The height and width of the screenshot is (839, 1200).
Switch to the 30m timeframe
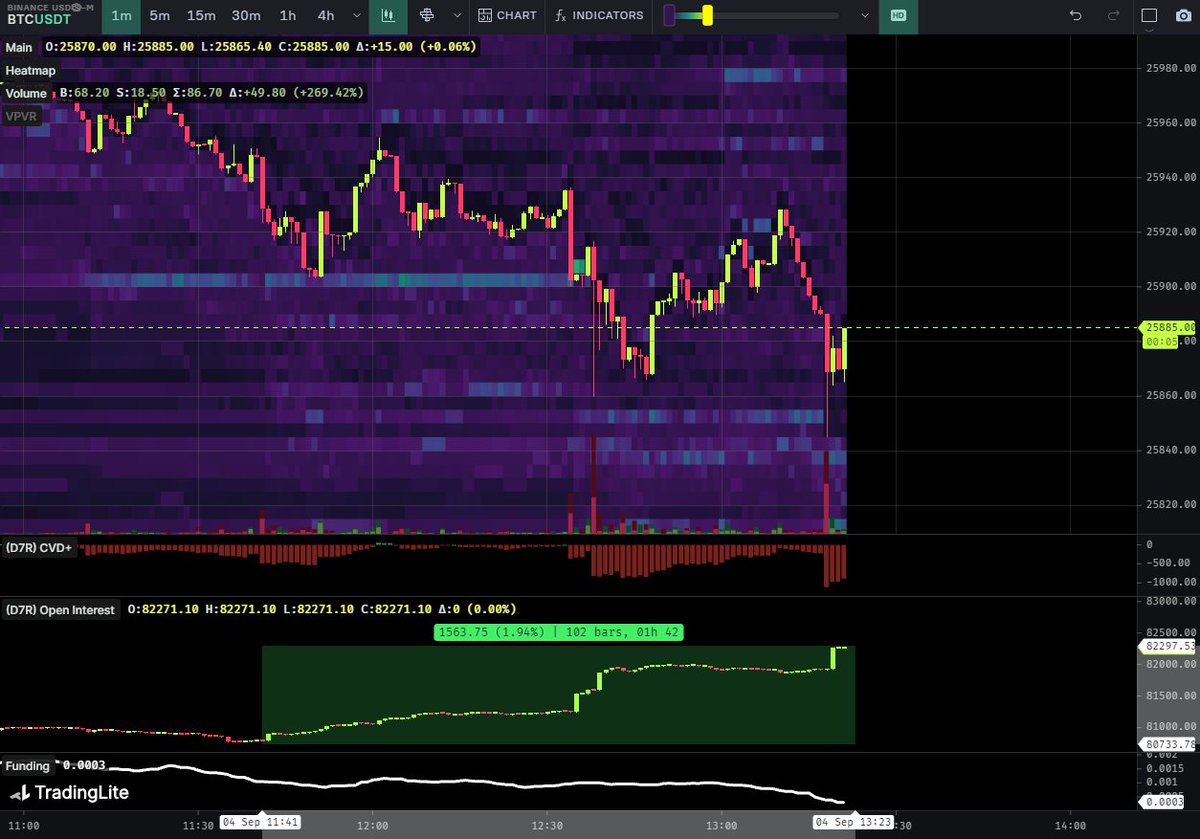[x=246, y=16]
